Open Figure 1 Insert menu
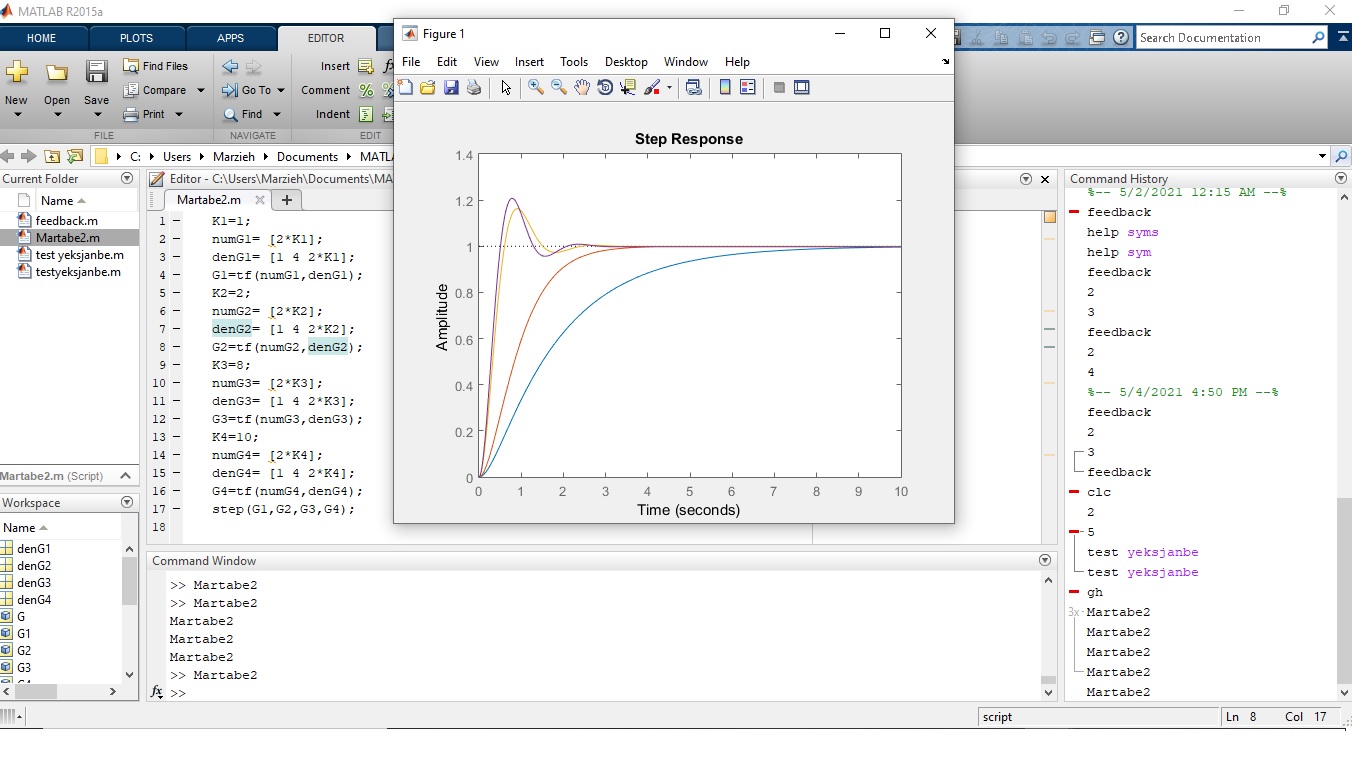Image resolution: width=1352 pixels, height=768 pixels. click(x=529, y=62)
